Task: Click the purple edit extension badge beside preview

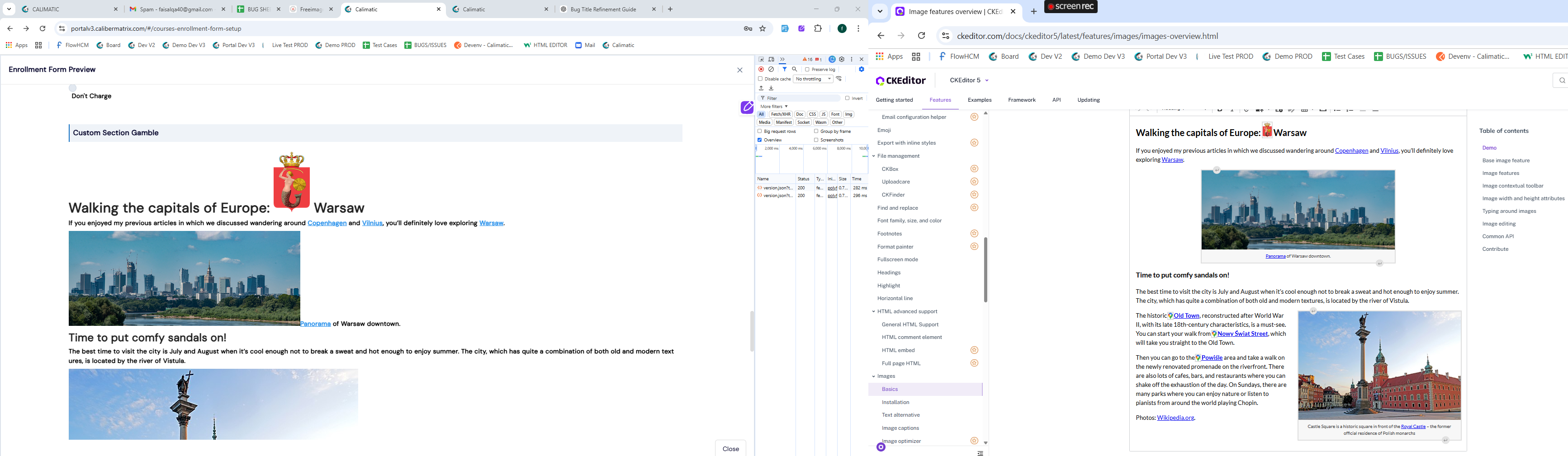Action: coord(747,108)
